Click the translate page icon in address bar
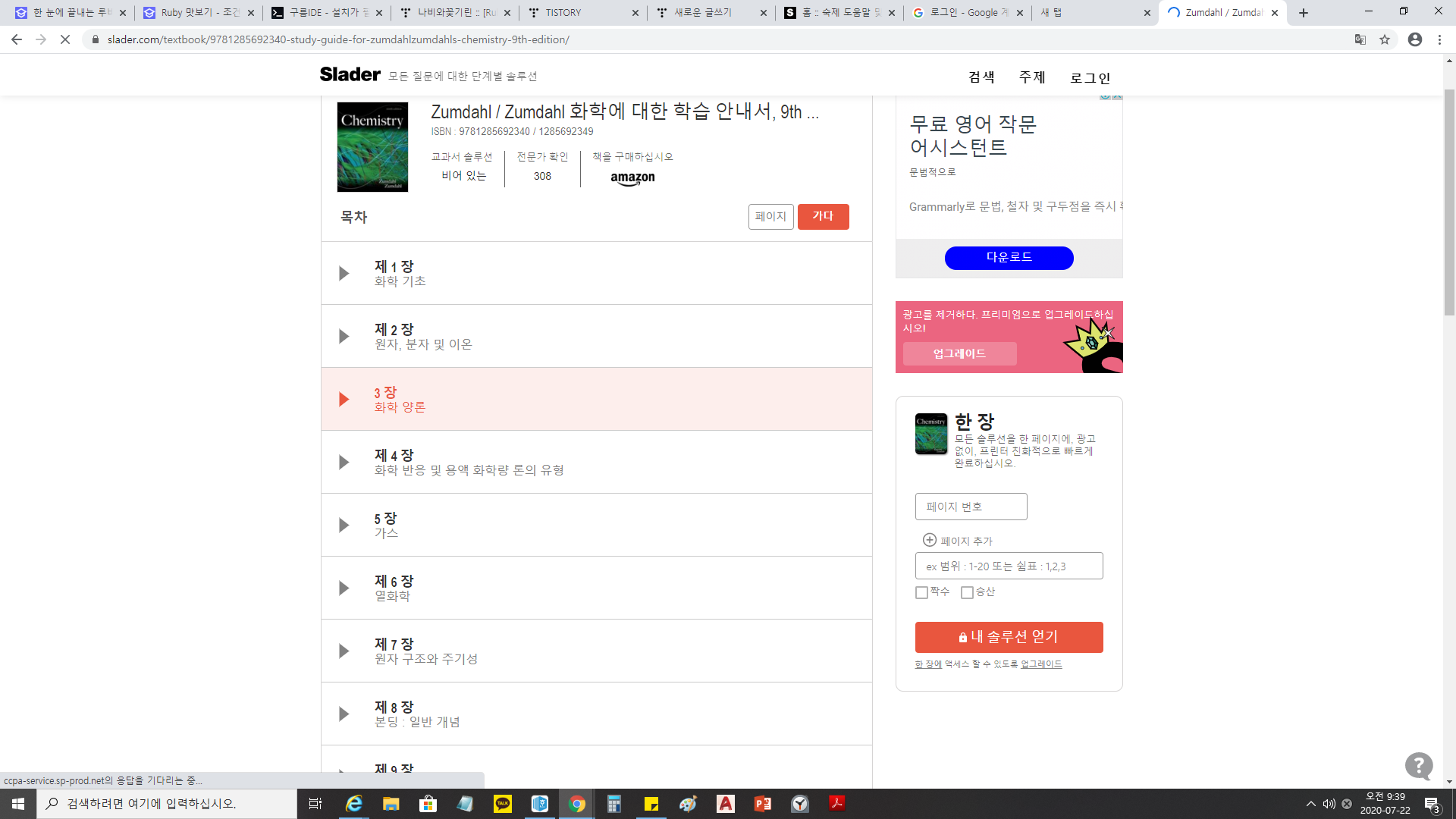The height and width of the screenshot is (819, 1456). [1360, 39]
